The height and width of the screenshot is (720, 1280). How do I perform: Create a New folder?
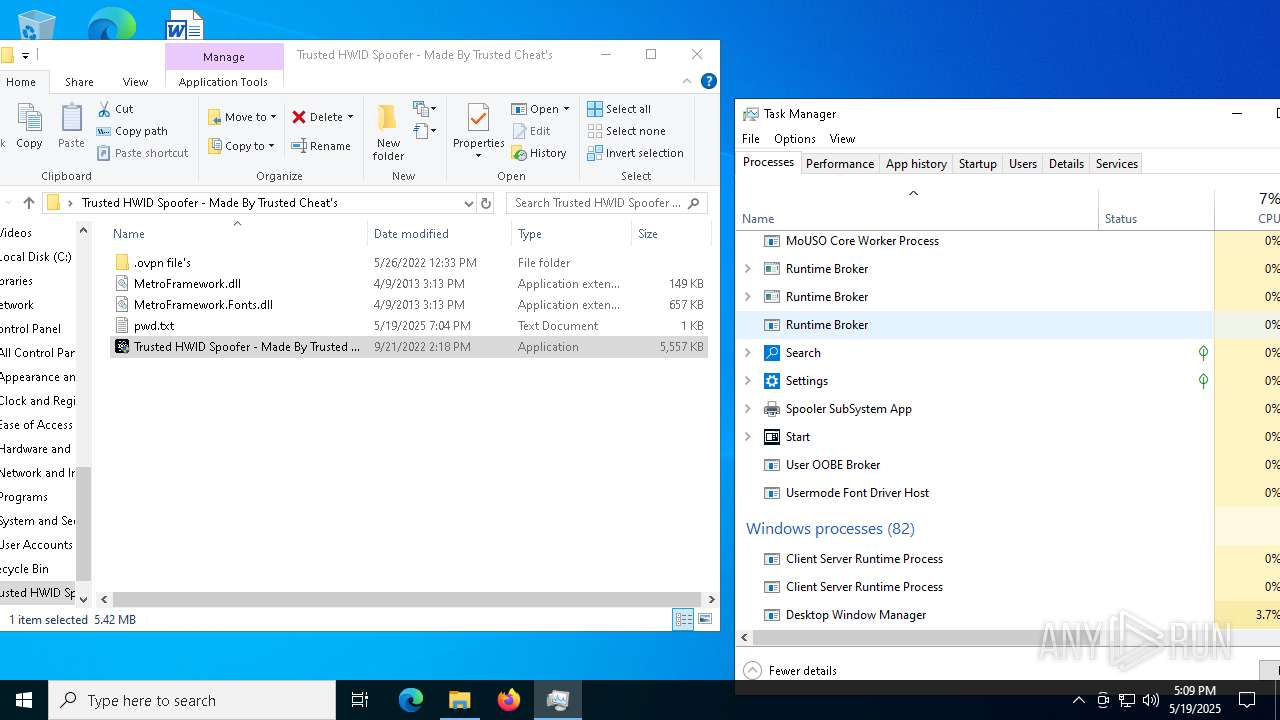coord(388,131)
